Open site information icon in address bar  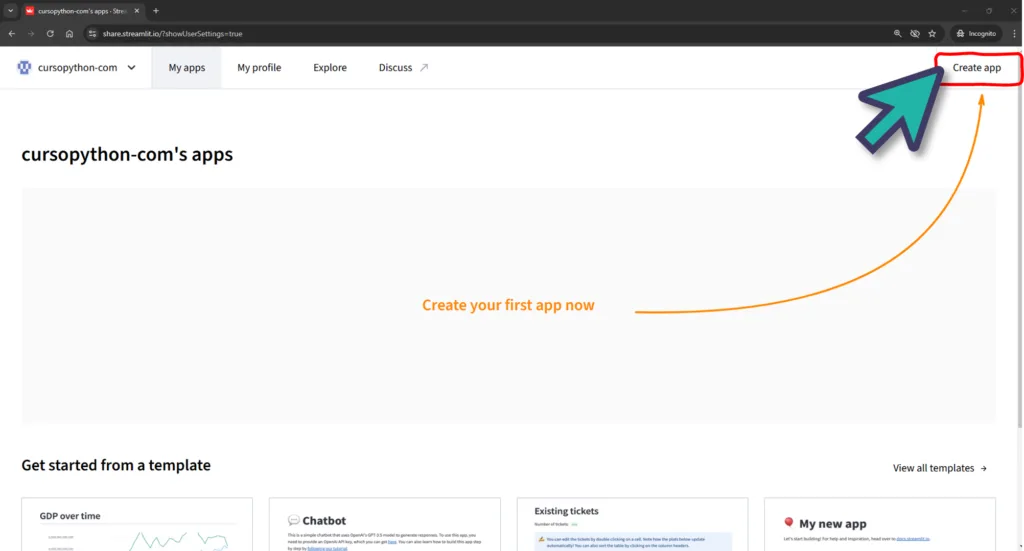(92, 33)
